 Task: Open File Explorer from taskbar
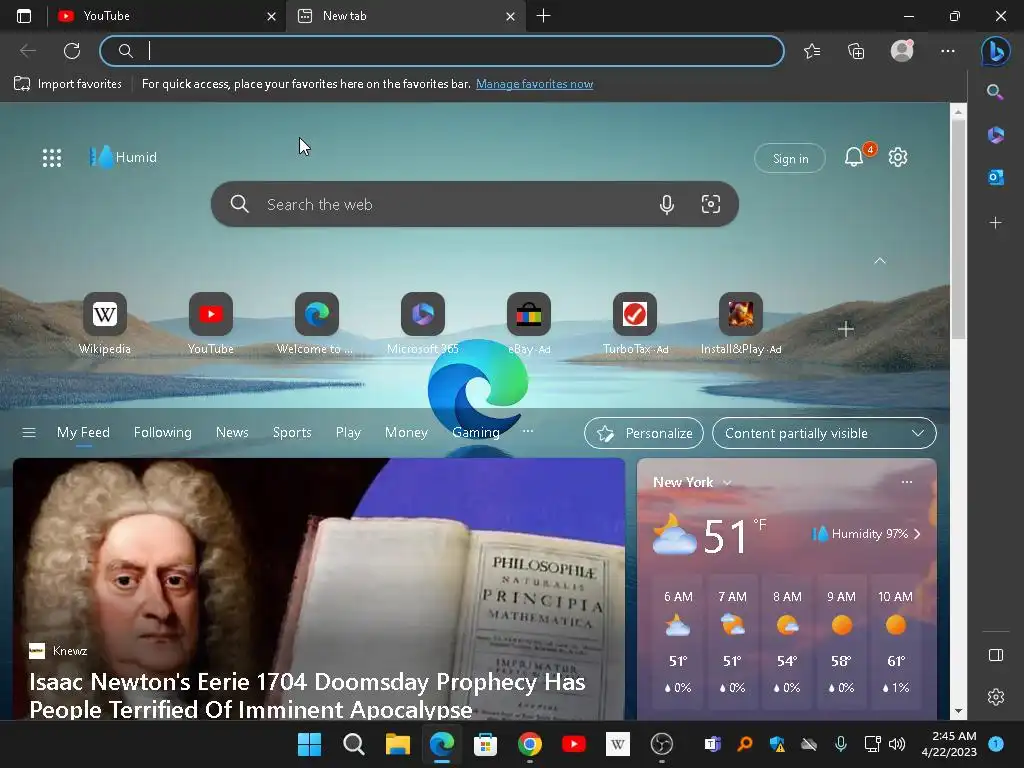coord(397,744)
